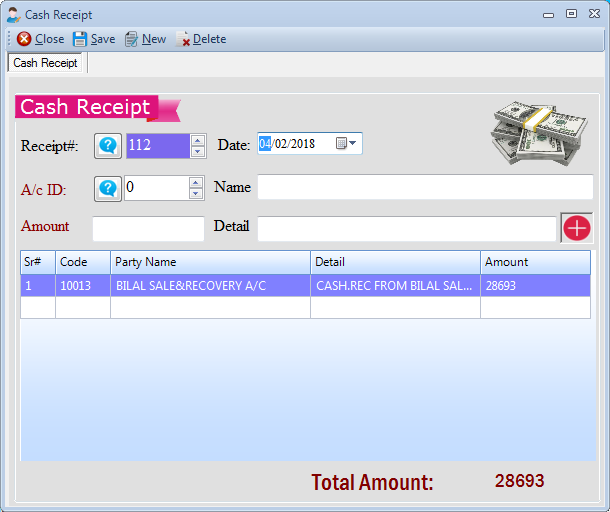Decrease the A/c ID with down arrow

tap(198, 193)
